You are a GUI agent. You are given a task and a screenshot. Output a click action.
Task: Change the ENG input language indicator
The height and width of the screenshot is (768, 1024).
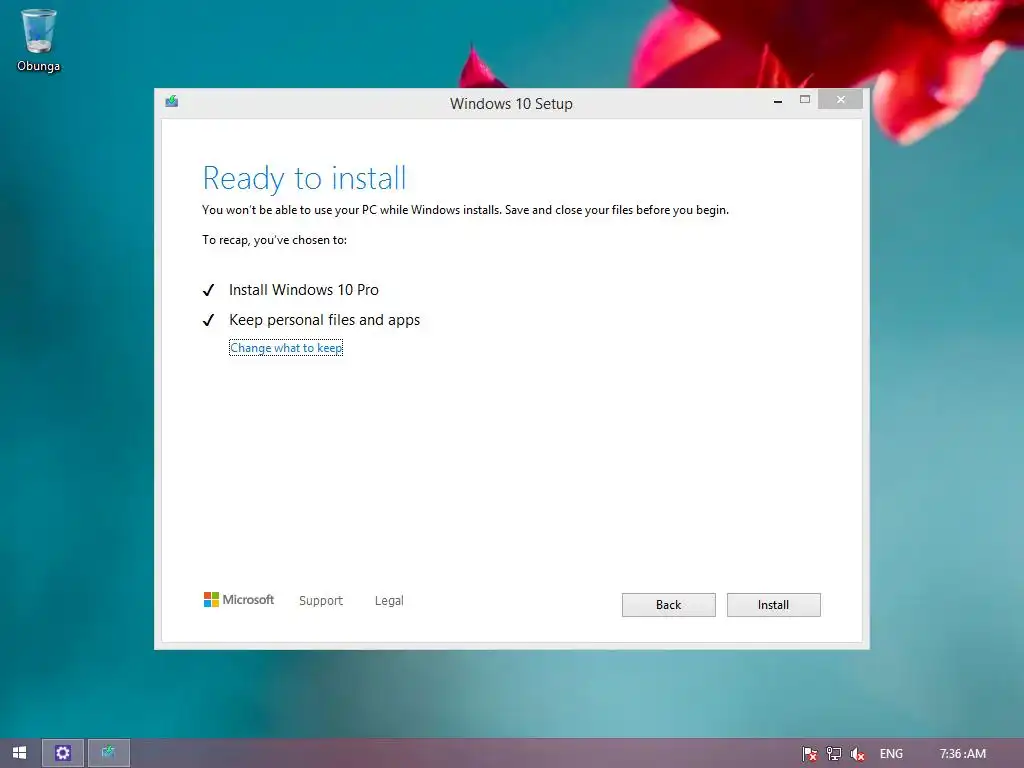point(891,754)
